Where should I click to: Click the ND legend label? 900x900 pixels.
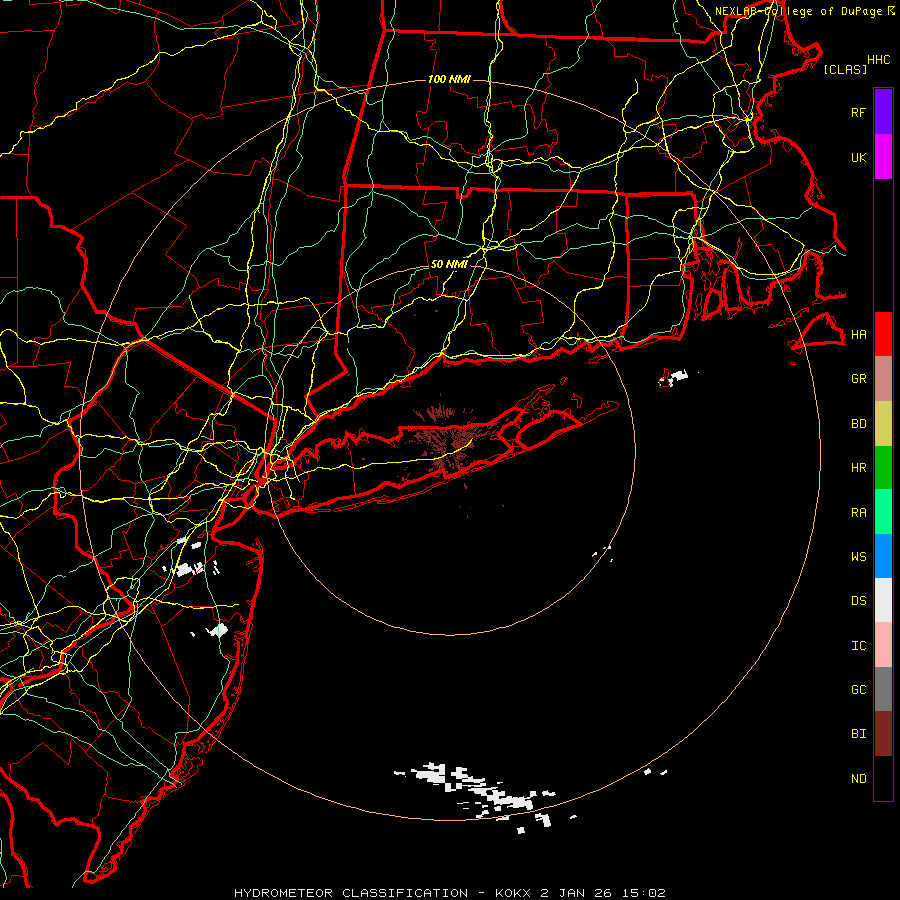coord(858,779)
